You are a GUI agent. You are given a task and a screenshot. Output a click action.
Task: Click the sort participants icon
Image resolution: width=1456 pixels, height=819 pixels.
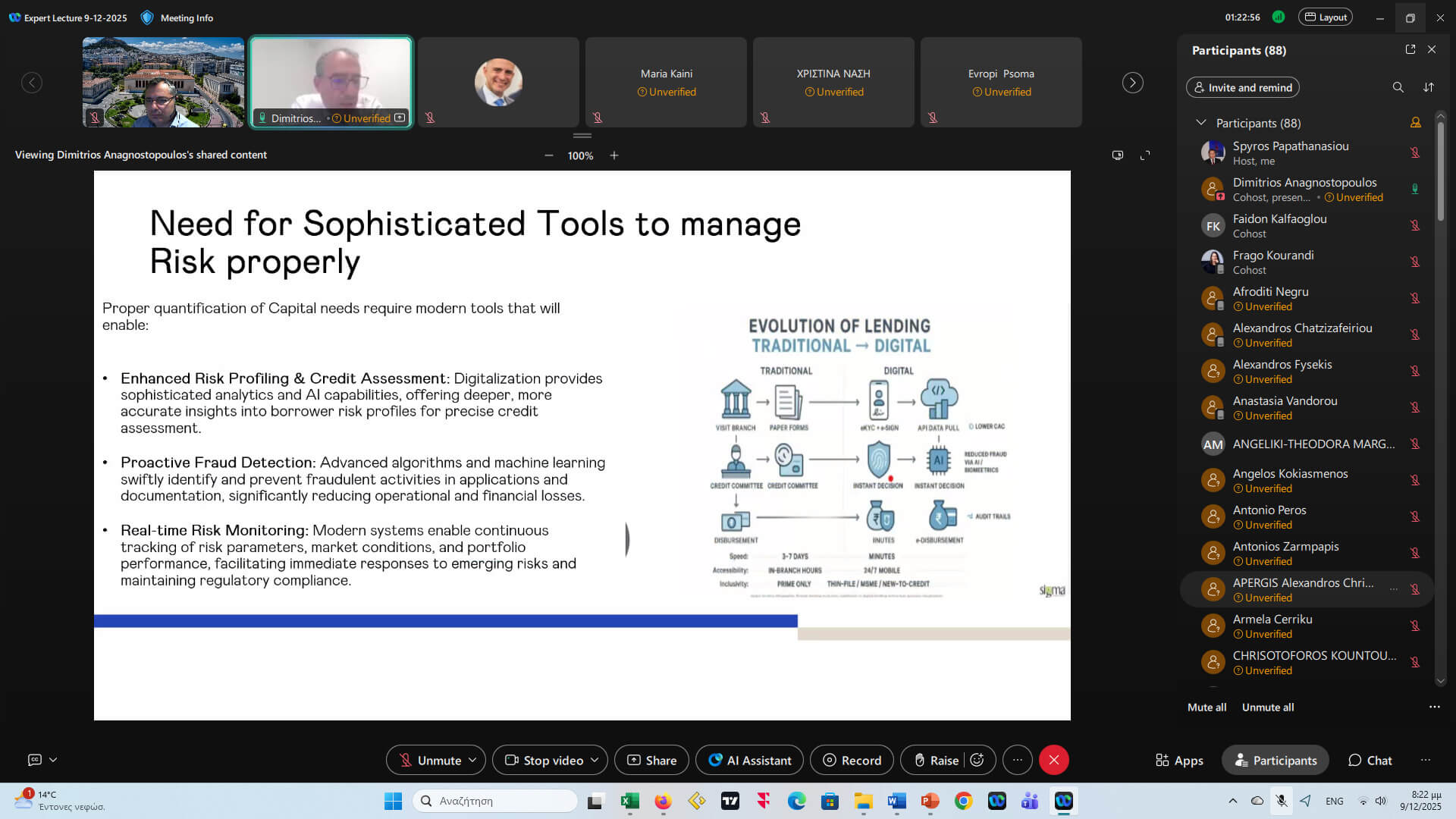(x=1429, y=87)
